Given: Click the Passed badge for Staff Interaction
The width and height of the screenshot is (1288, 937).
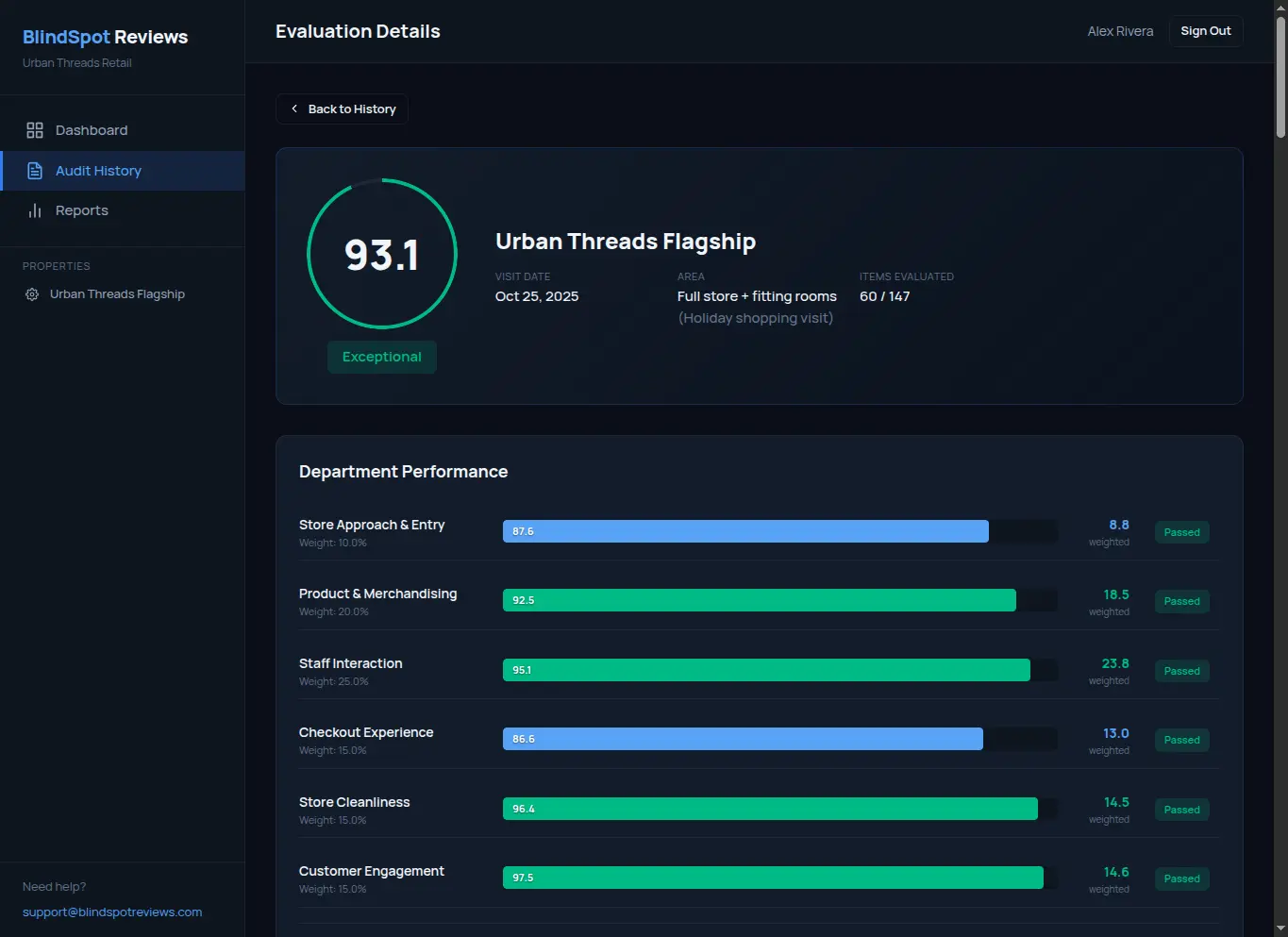Looking at the screenshot, I should (x=1181, y=670).
